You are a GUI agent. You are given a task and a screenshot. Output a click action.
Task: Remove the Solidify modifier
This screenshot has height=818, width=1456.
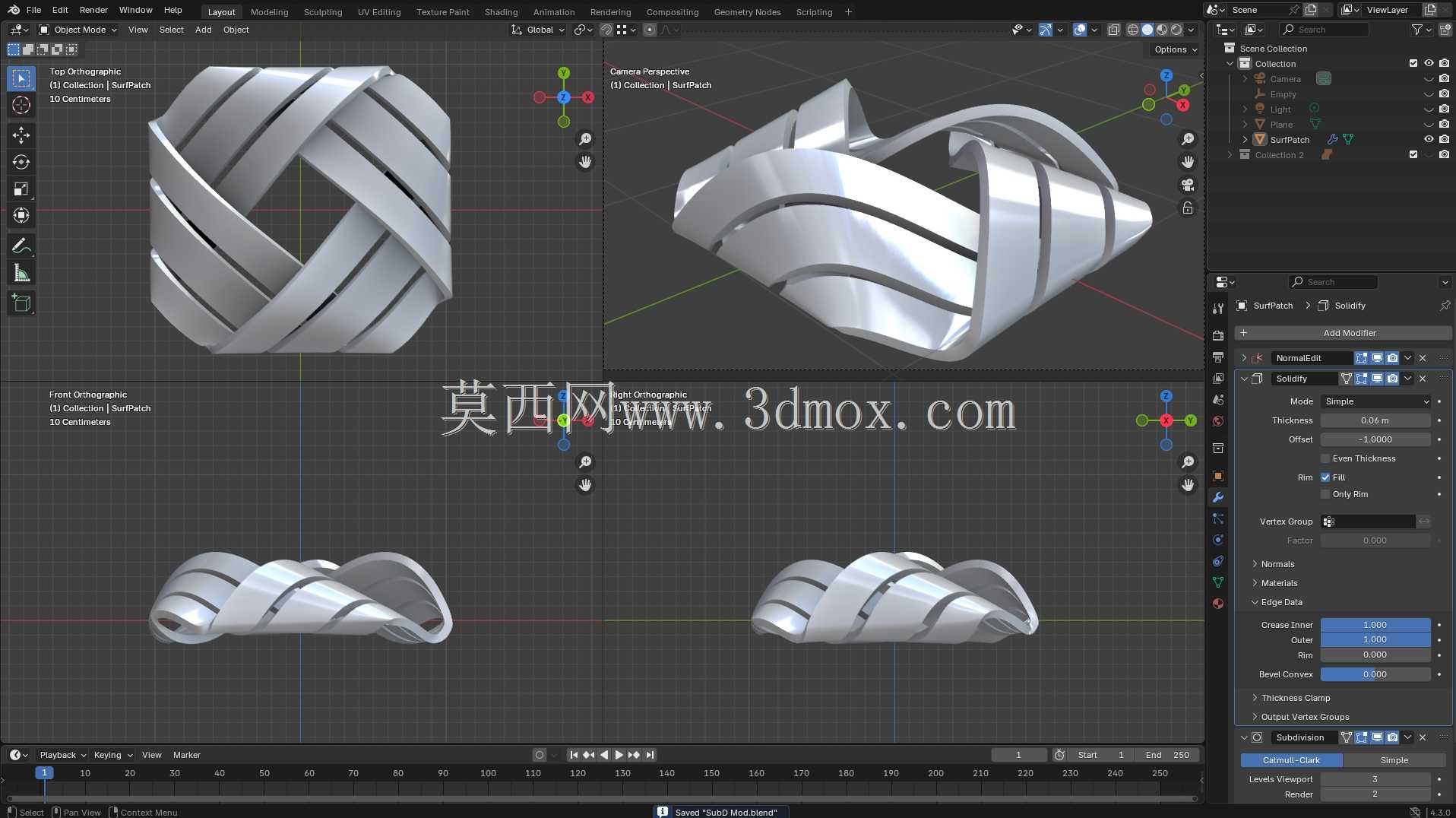[x=1423, y=379]
